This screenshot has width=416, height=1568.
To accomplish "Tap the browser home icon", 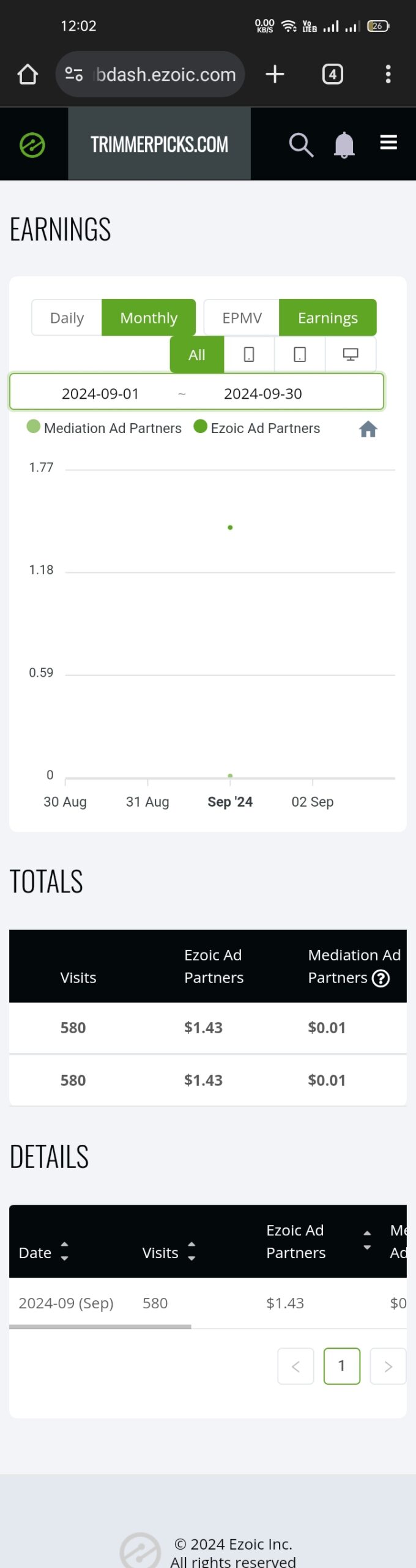I will [28, 74].
